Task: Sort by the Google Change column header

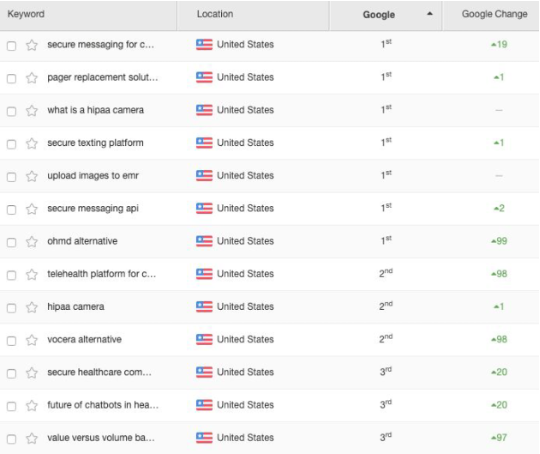Action: click(495, 14)
